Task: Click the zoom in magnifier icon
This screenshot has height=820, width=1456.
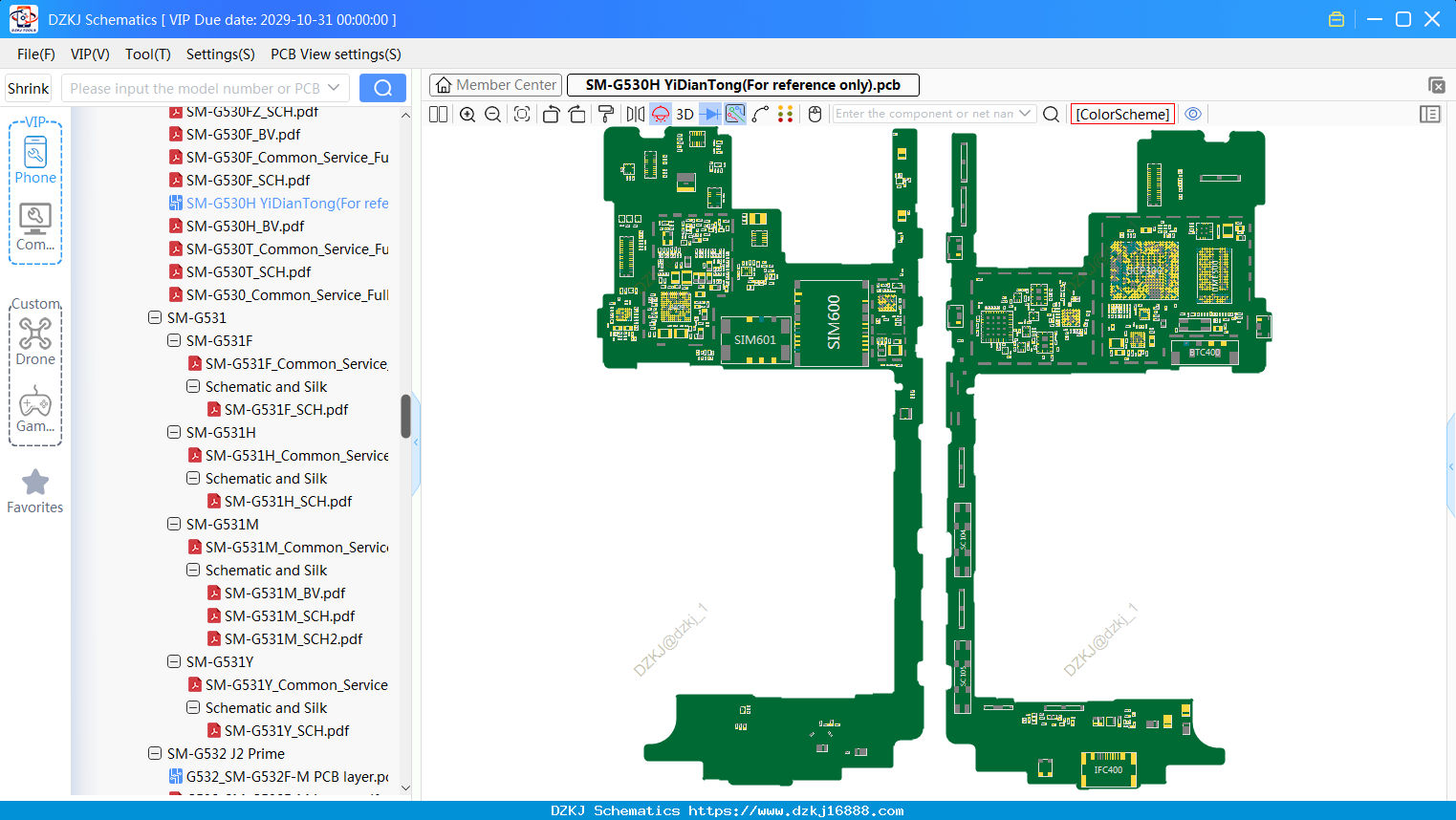Action: point(467,114)
